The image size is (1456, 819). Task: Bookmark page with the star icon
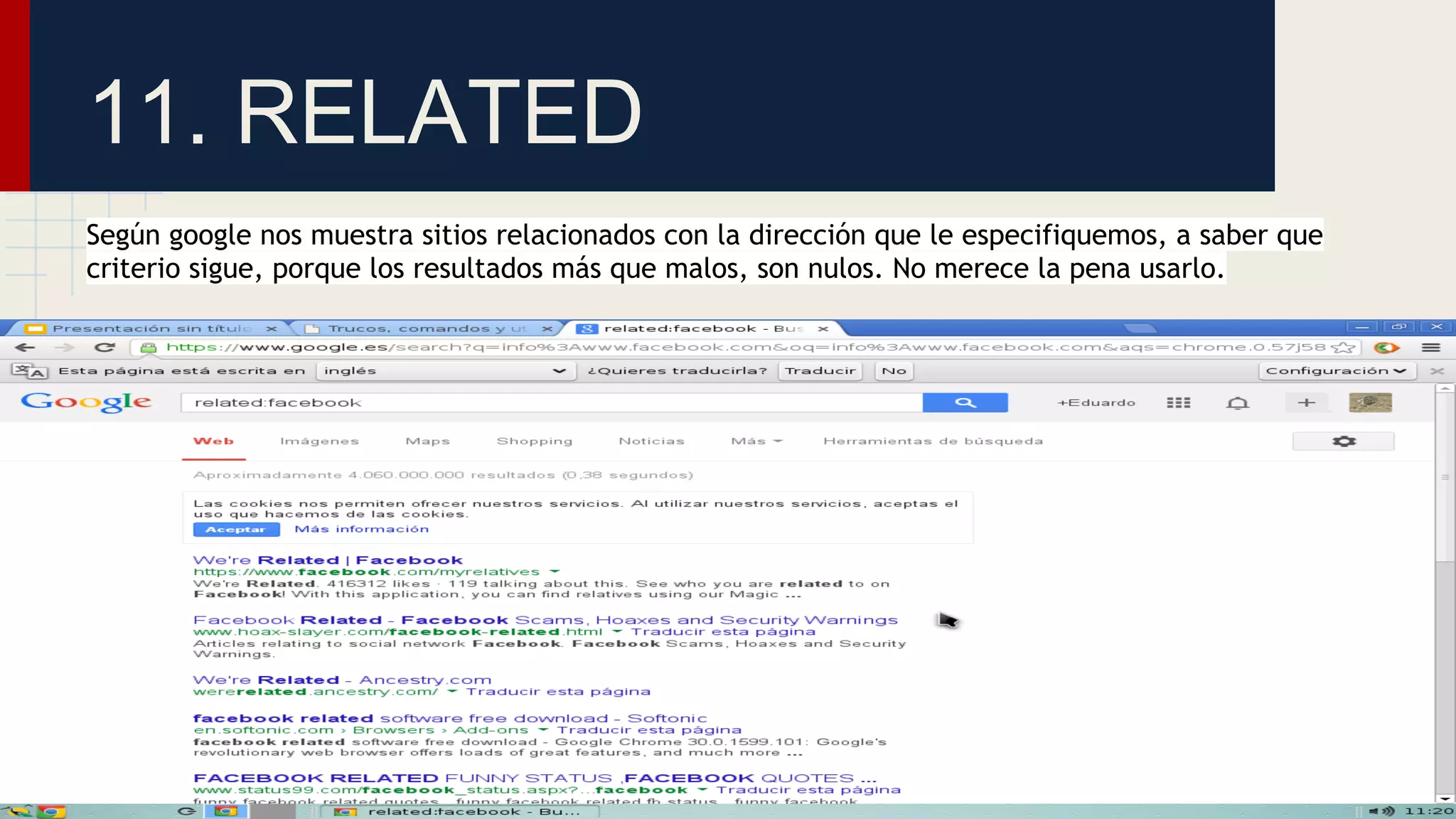[x=1343, y=348]
